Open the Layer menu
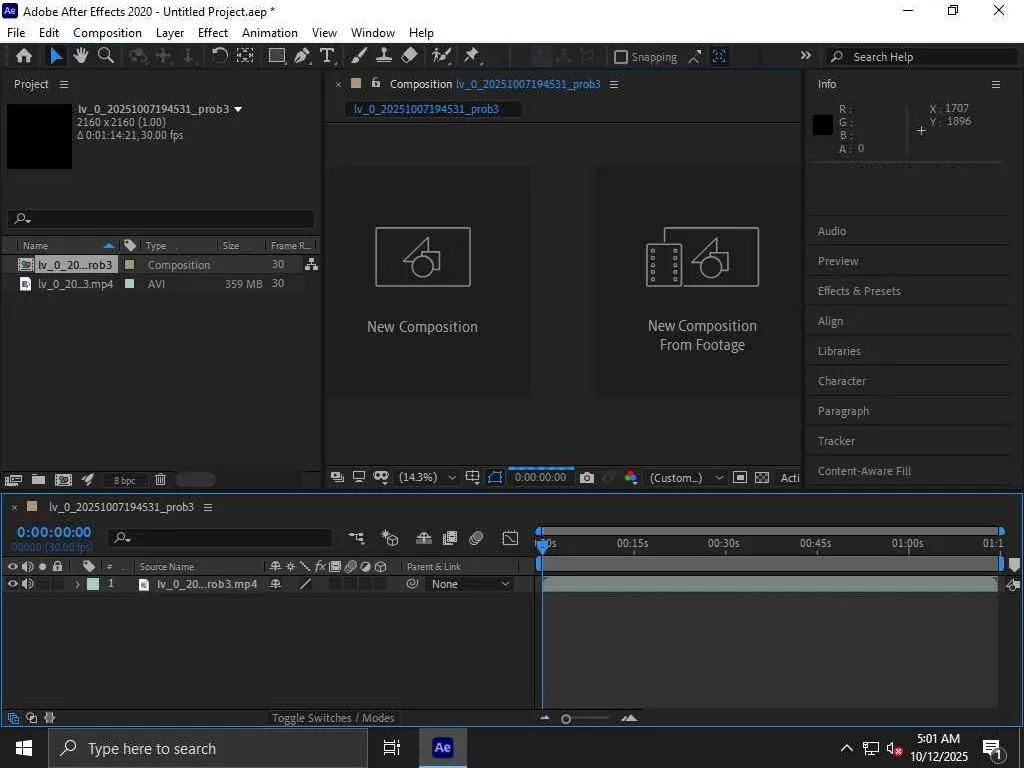 (x=170, y=33)
